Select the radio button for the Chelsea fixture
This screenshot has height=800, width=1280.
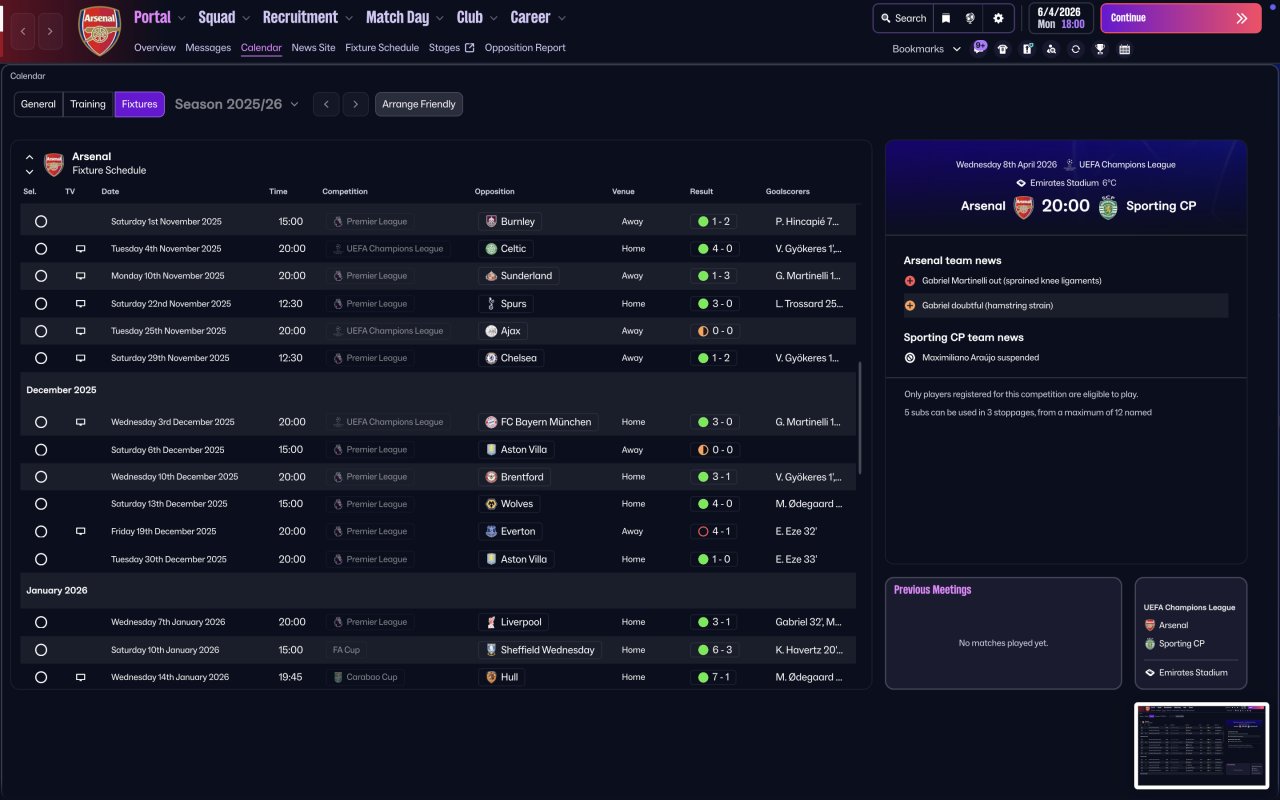(x=41, y=358)
